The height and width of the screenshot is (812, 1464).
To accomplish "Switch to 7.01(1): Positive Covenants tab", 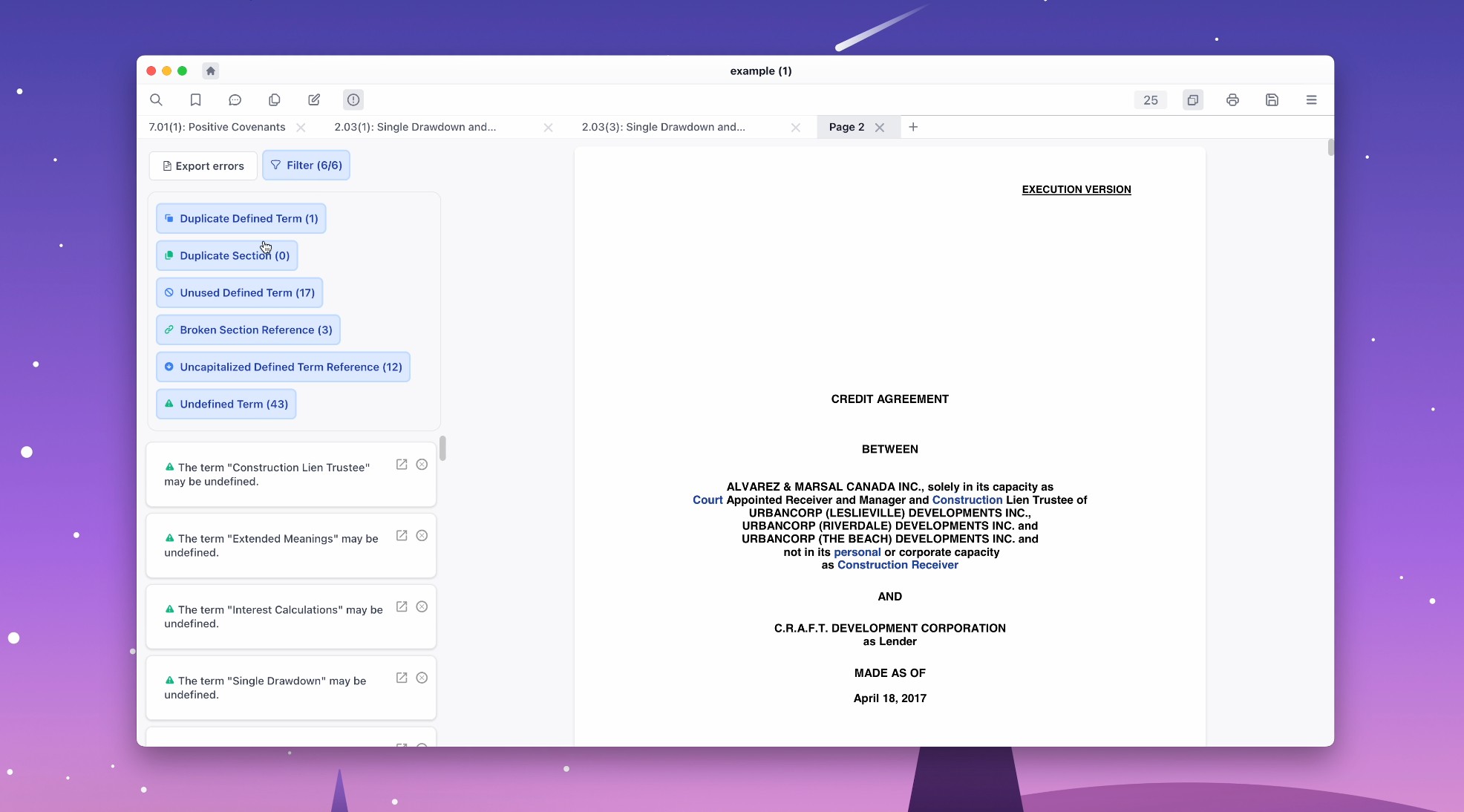I will pos(217,127).
